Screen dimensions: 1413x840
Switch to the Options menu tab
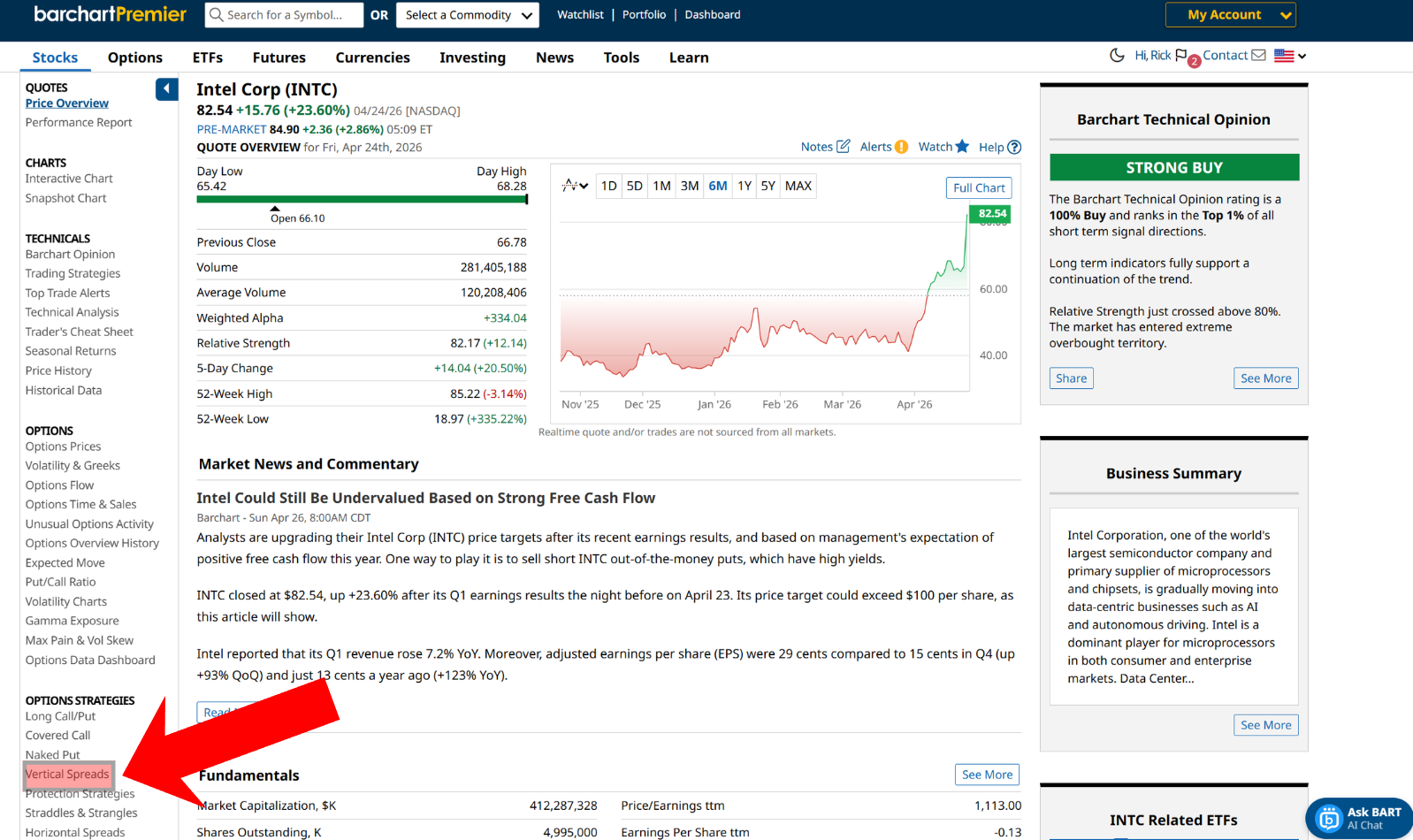(x=135, y=57)
